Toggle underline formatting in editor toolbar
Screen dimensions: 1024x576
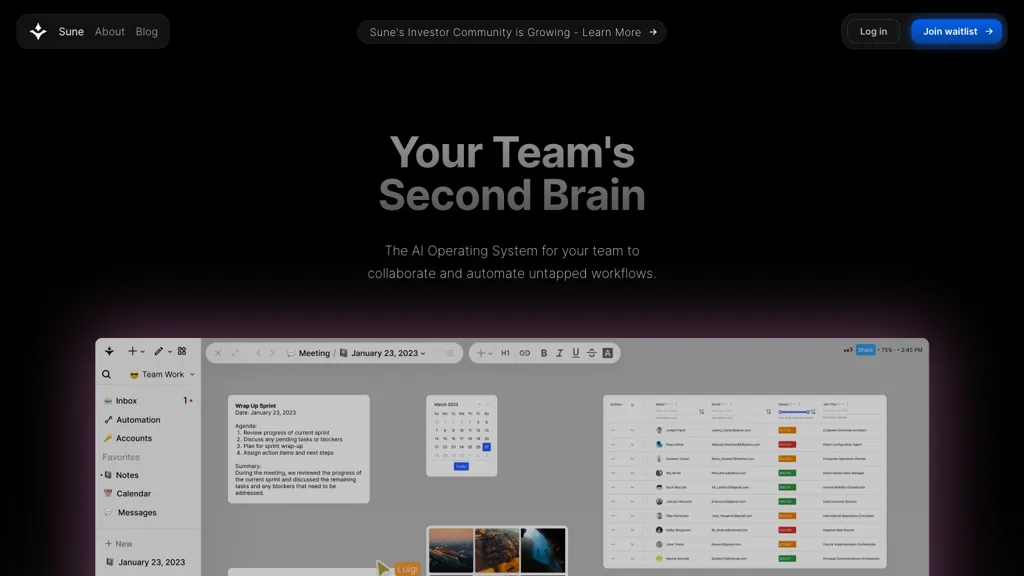pos(575,353)
